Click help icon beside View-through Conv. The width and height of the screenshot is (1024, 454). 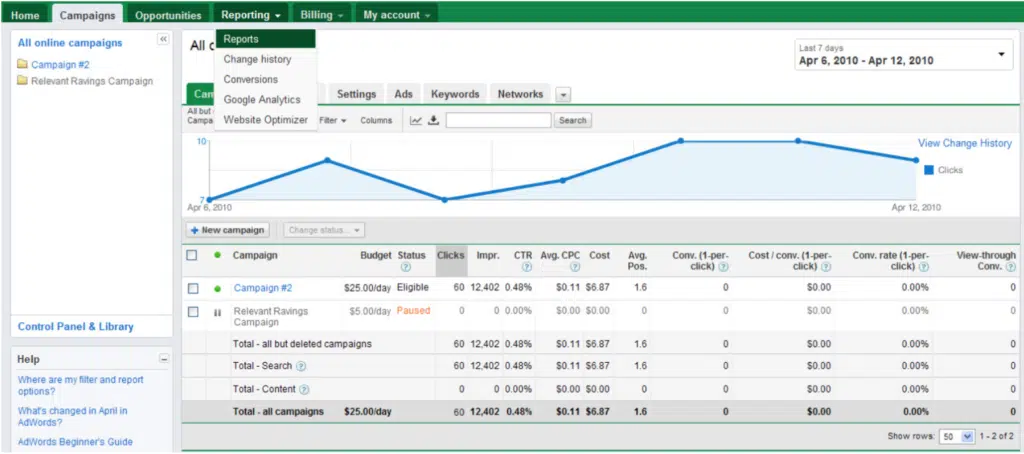(x=1011, y=267)
